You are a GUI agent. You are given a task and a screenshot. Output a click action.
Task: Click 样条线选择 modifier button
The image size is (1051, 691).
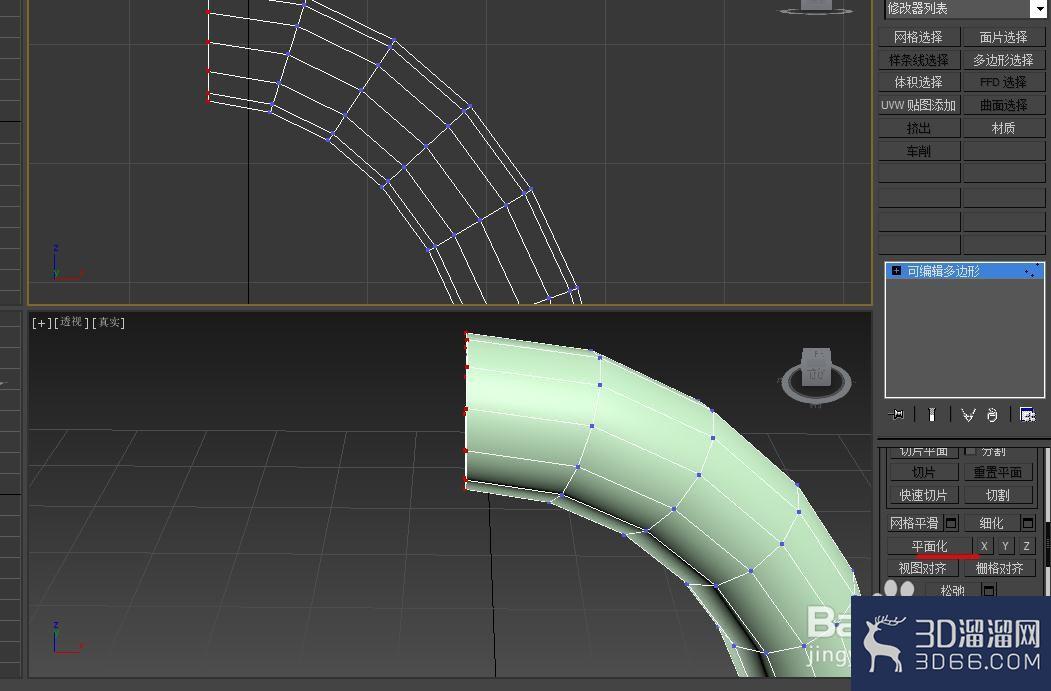pos(919,60)
